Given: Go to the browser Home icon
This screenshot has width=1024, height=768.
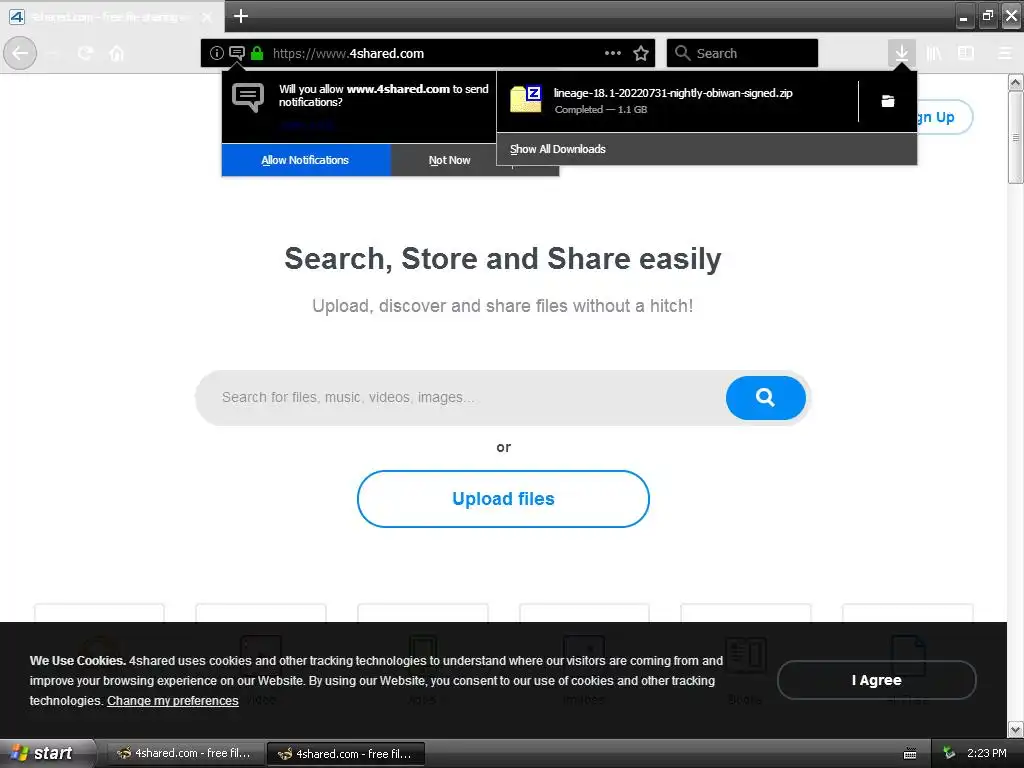Looking at the screenshot, I should (117, 53).
